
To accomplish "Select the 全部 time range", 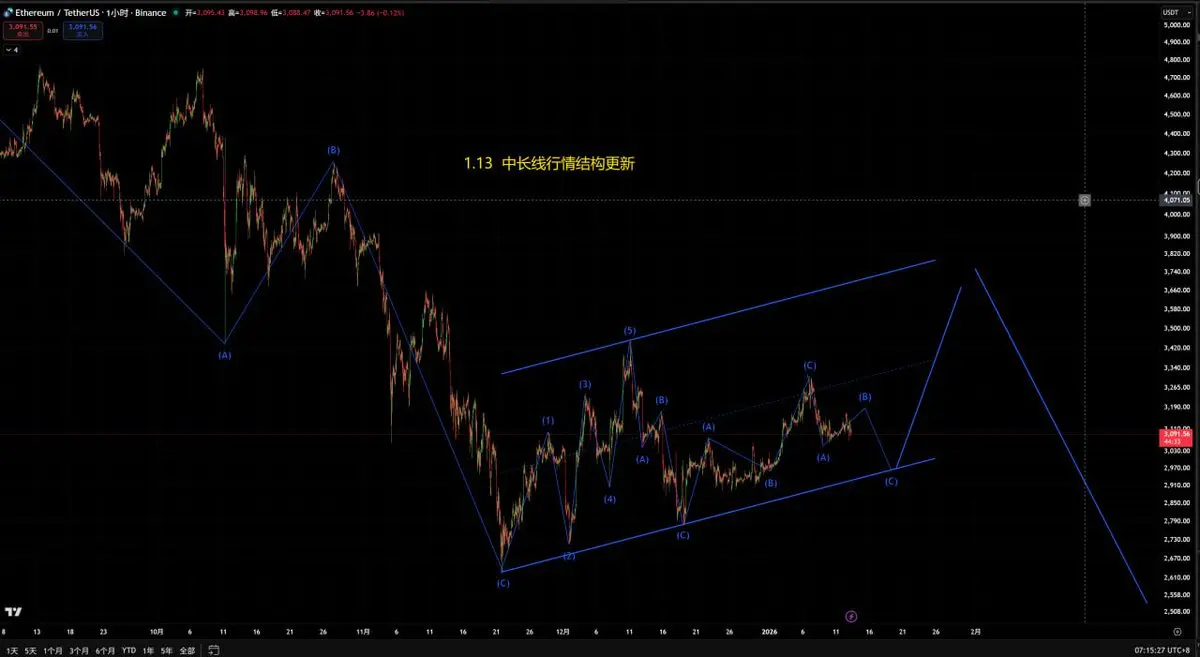I will [187, 650].
